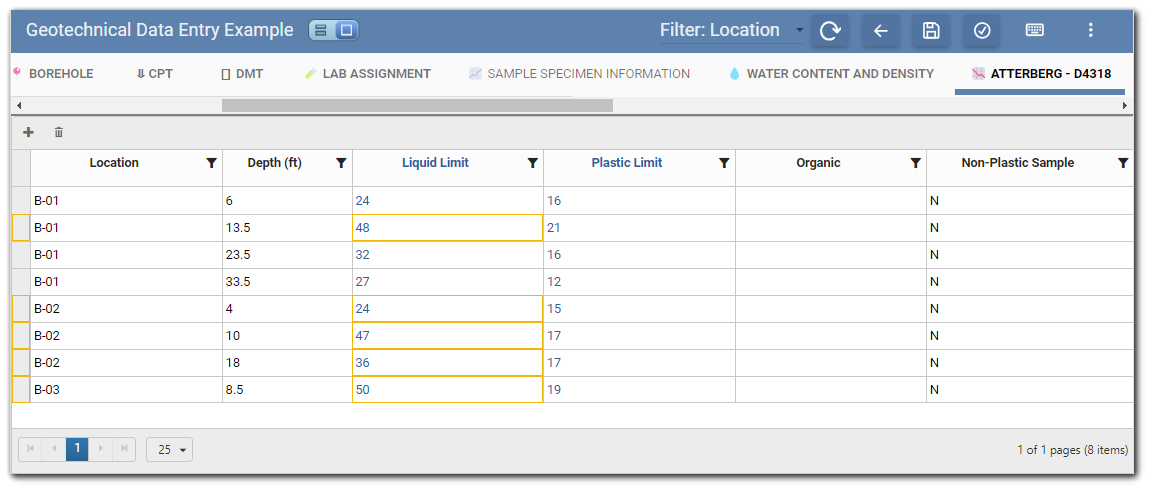Open the three-dot more options menu
1152x492 pixels.
tap(1091, 31)
